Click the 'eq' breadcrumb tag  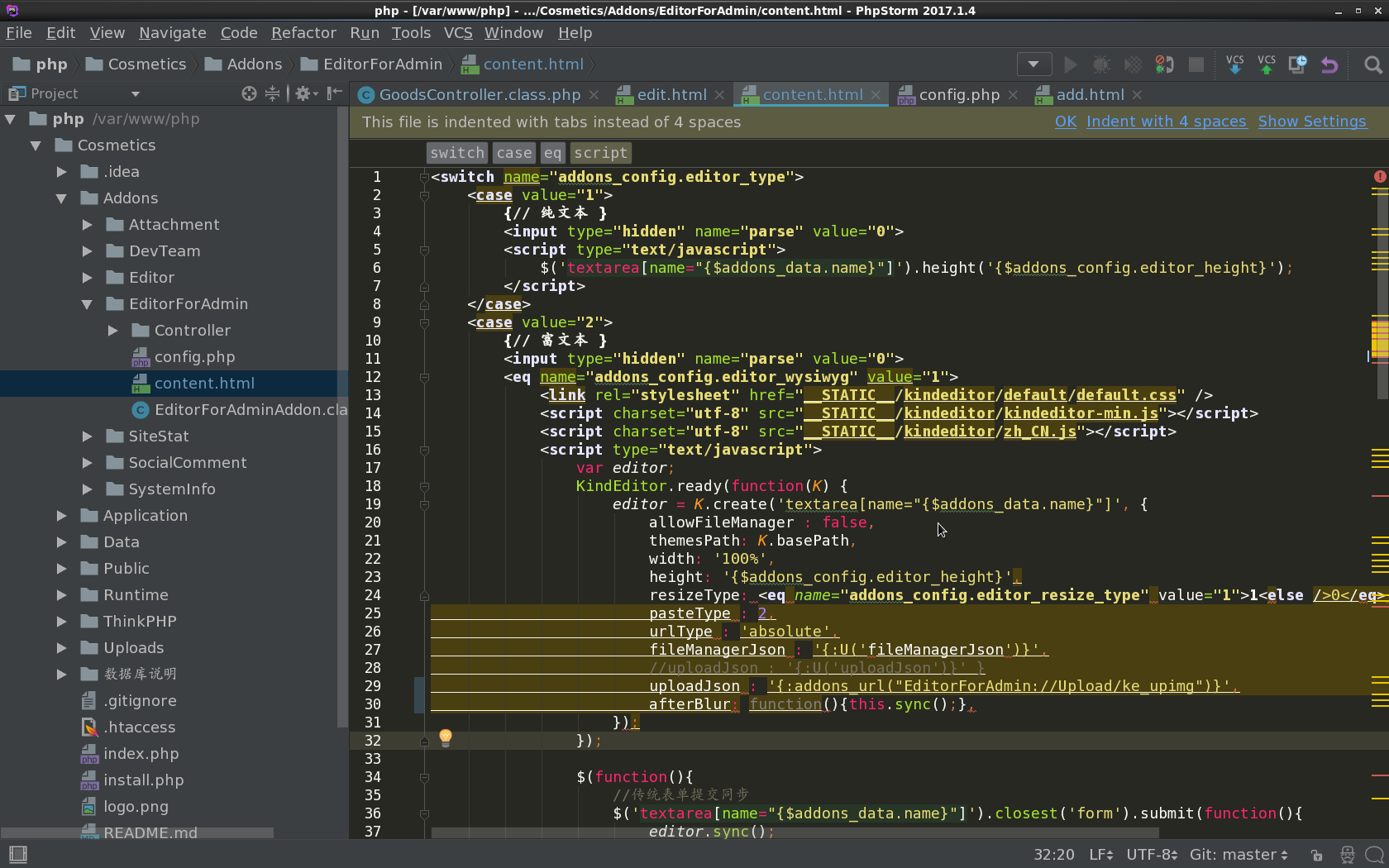pyautogui.click(x=552, y=153)
